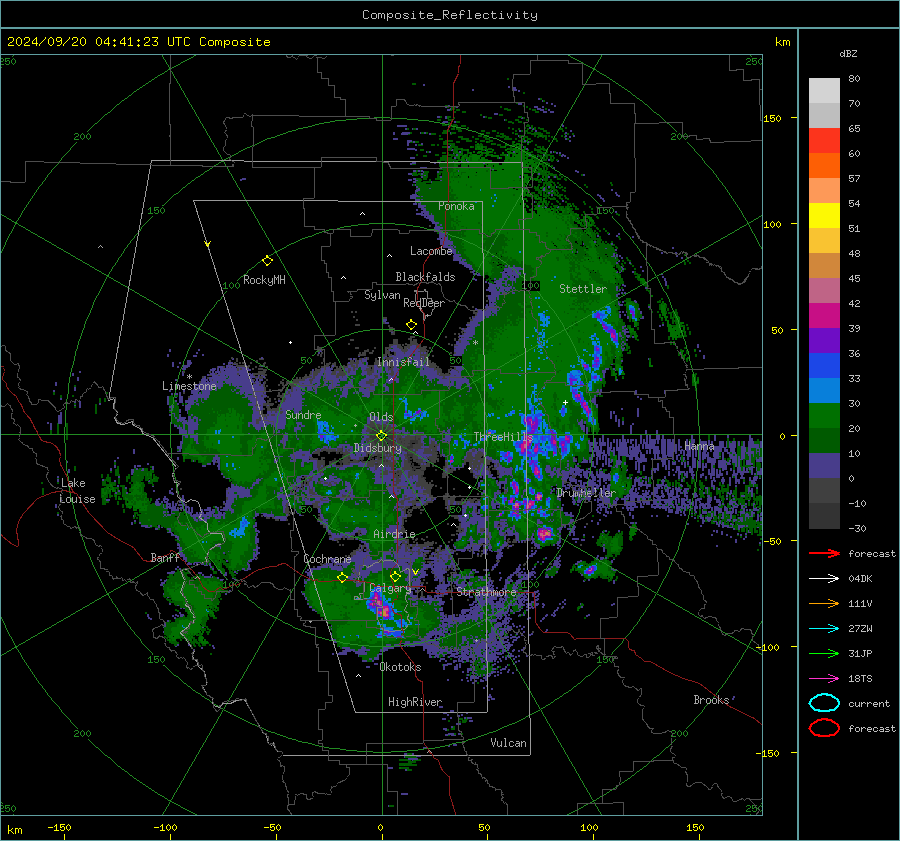Click the cyan 27ZW arrow in the legend
900x841 pixels.
[x=824, y=629]
